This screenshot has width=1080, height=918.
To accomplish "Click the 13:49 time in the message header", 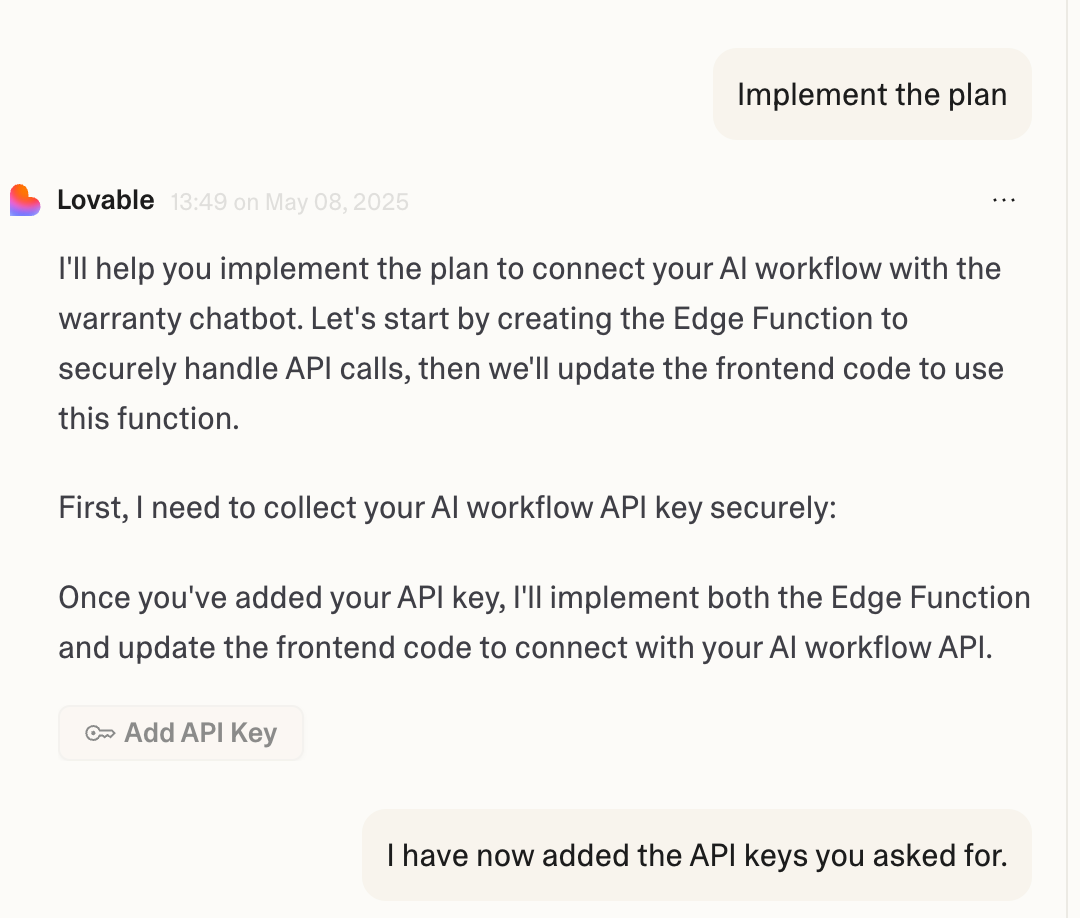I will point(198,202).
